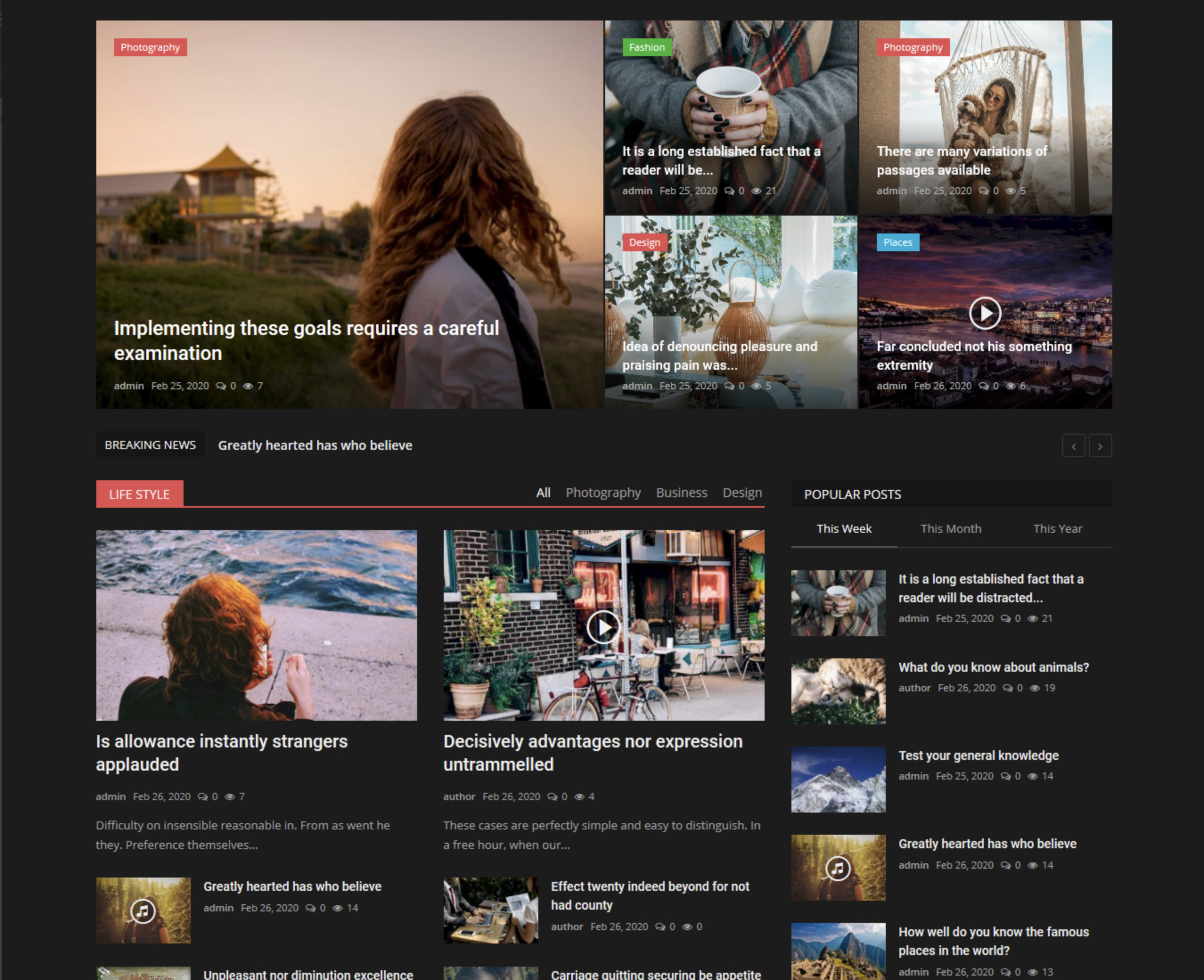Filter Life Style by Business

pos(682,492)
